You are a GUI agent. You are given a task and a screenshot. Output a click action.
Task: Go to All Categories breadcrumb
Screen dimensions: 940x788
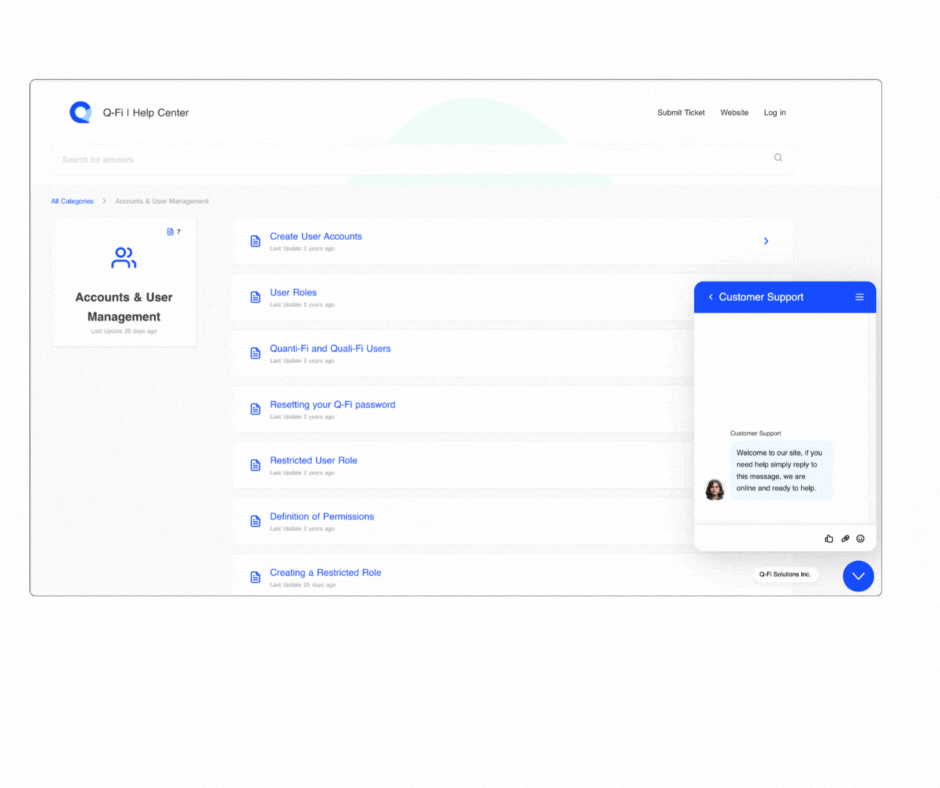click(72, 201)
